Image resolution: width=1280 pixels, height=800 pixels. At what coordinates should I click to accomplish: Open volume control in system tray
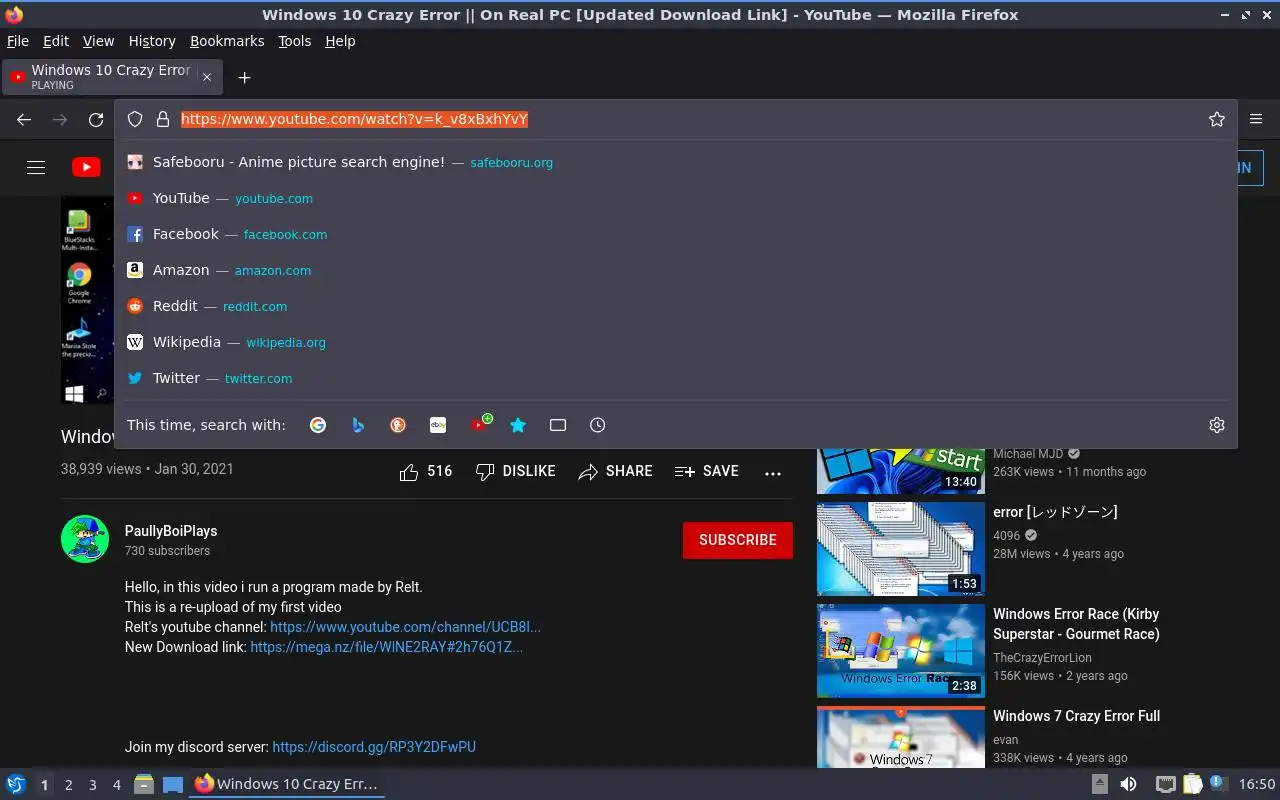tap(1128, 784)
